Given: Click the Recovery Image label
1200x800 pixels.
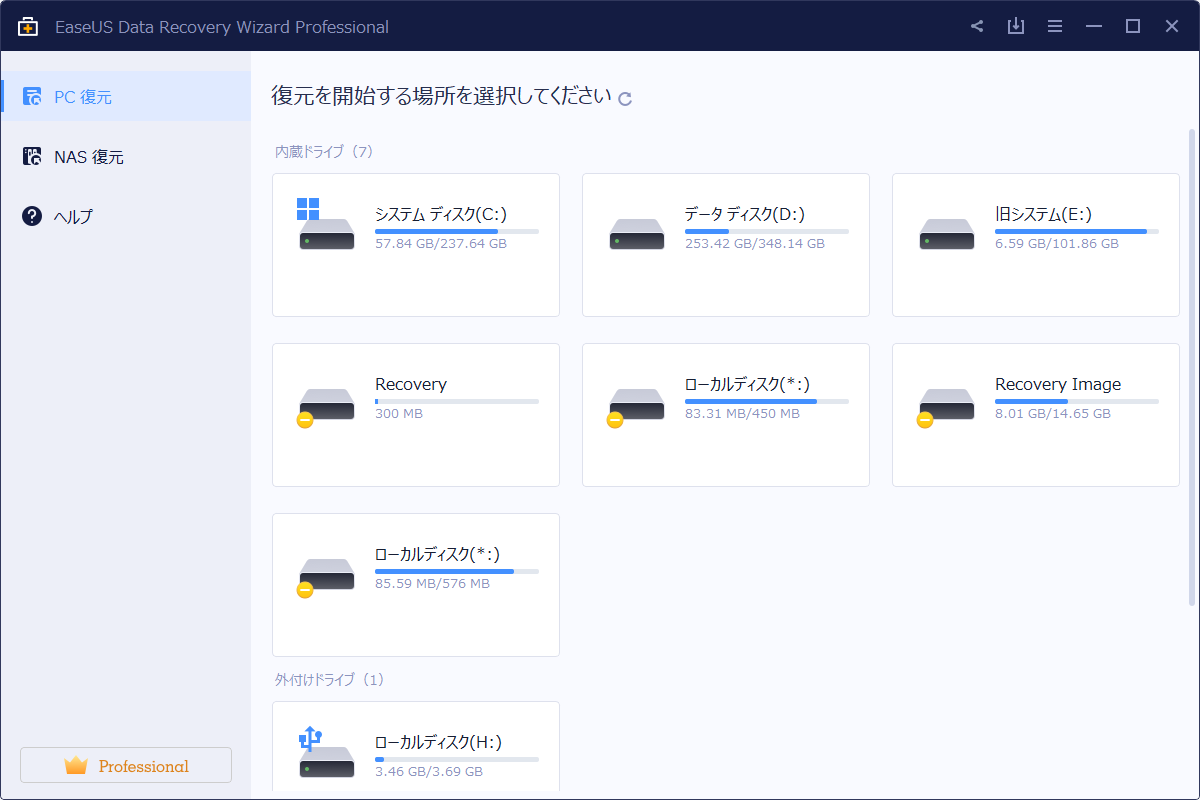Looking at the screenshot, I should click(1058, 384).
